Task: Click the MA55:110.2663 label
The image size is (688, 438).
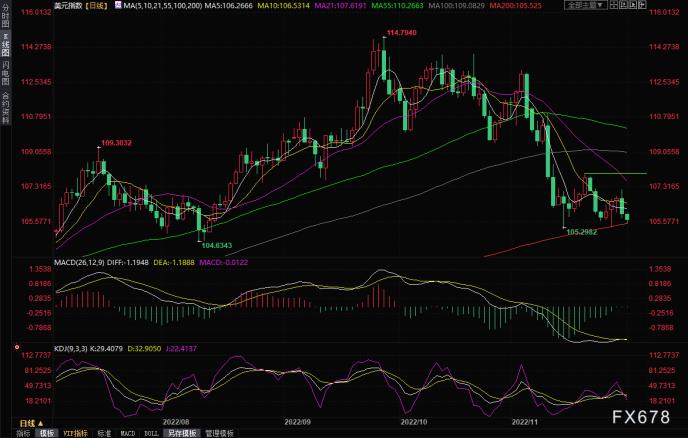Action: [398, 6]
